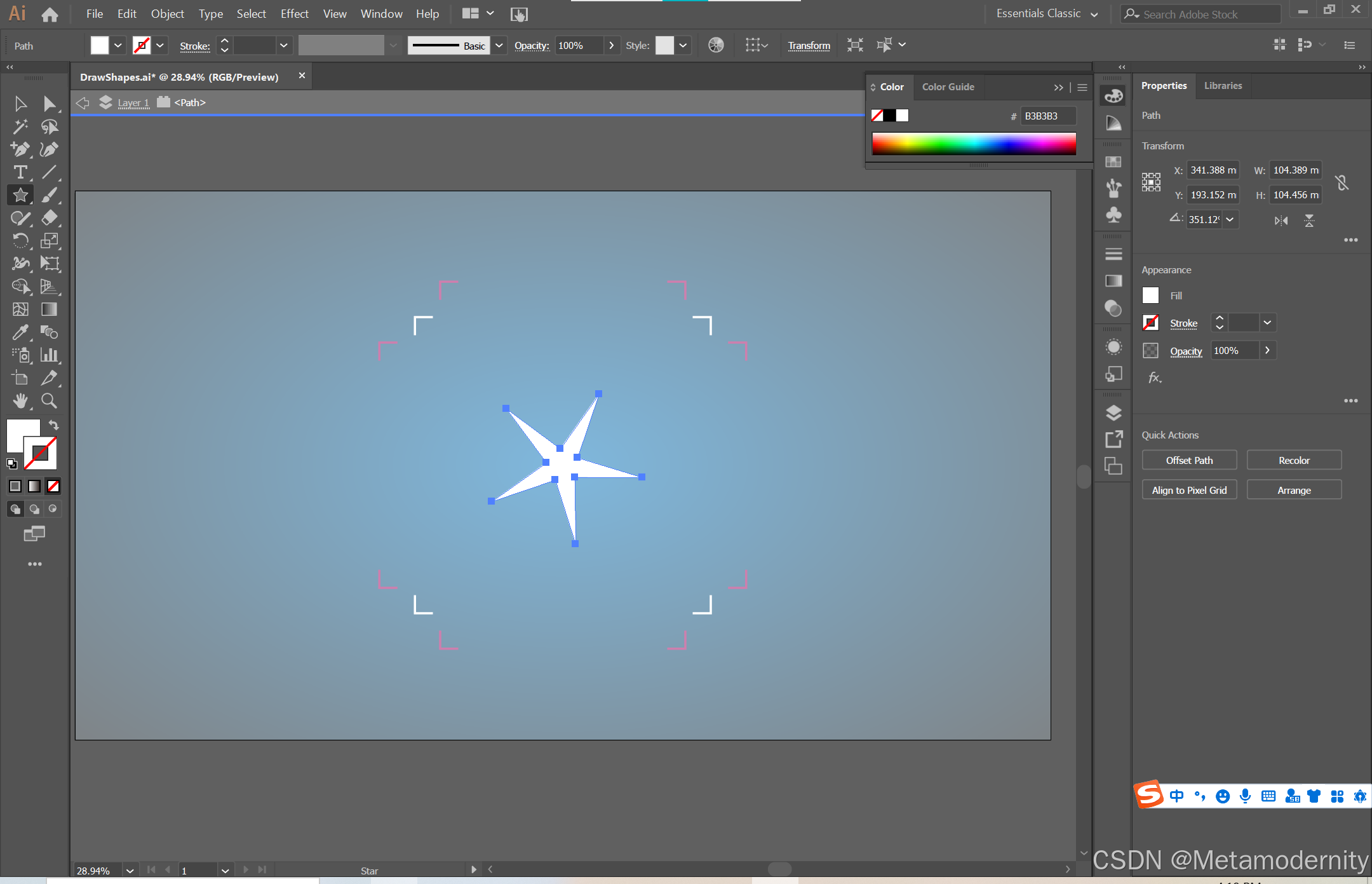Click the Recolor Artwork wheel icon

coord(716,45)
